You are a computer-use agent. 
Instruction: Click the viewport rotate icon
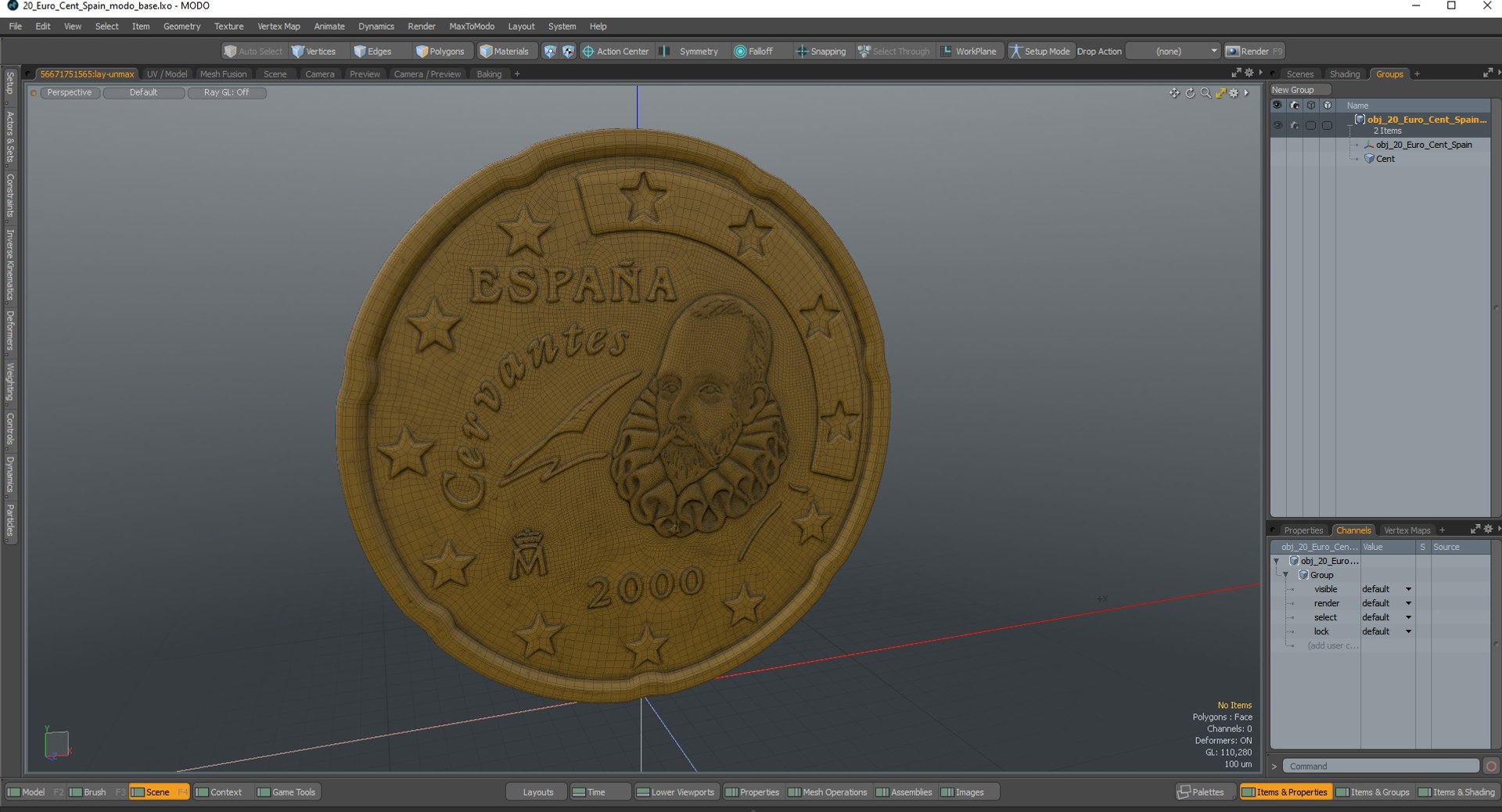click(1190, 93)
